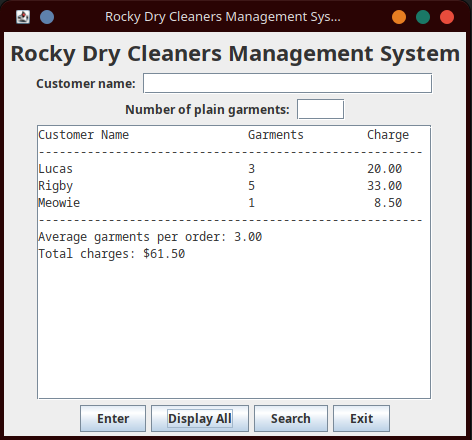Click the Garments column header
This screenshot has height=440, width=472.
pos(276,135)
